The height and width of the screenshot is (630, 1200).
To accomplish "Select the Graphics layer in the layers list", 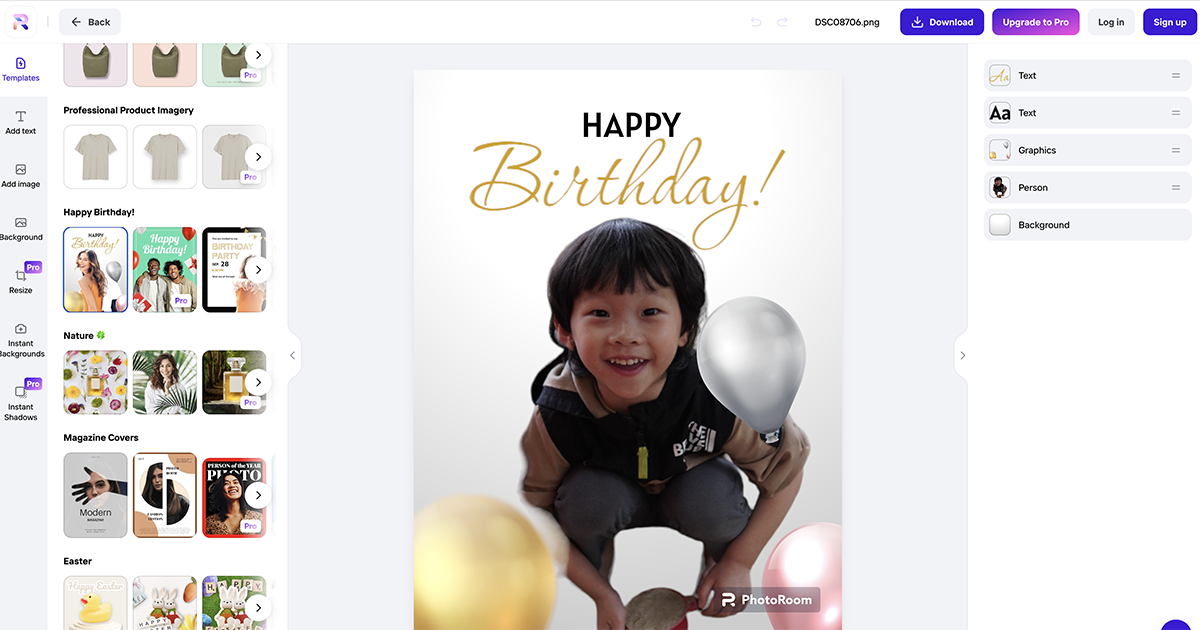I will pos(1088,150).
